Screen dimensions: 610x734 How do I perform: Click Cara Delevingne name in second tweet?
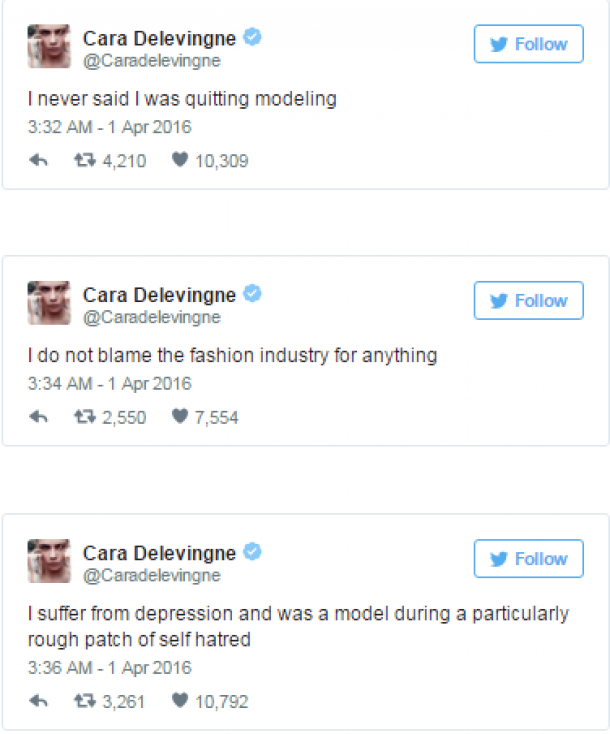159,295
